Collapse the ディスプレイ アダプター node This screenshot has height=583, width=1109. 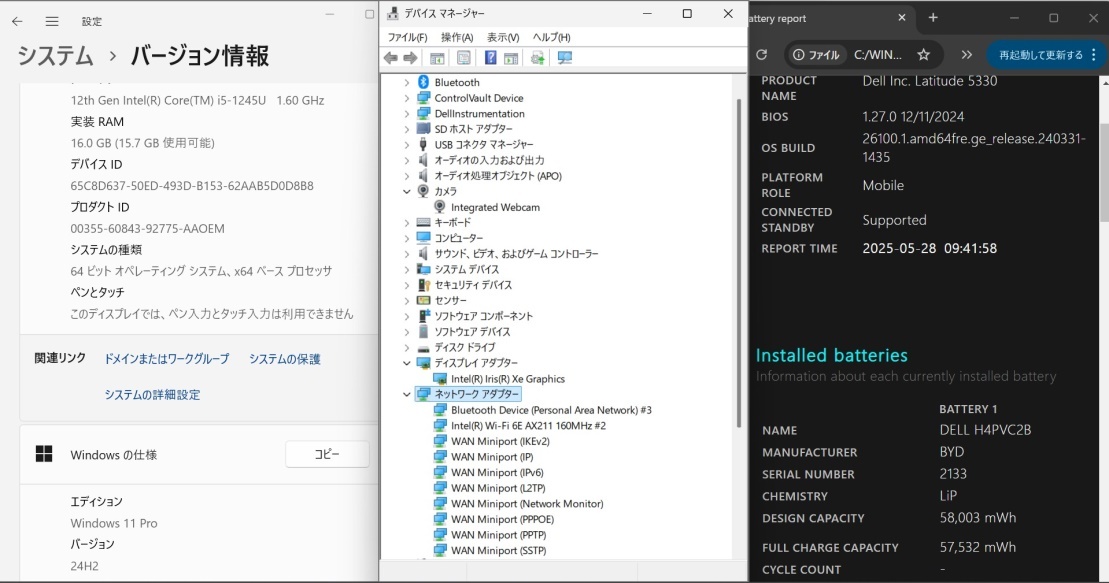407,363
